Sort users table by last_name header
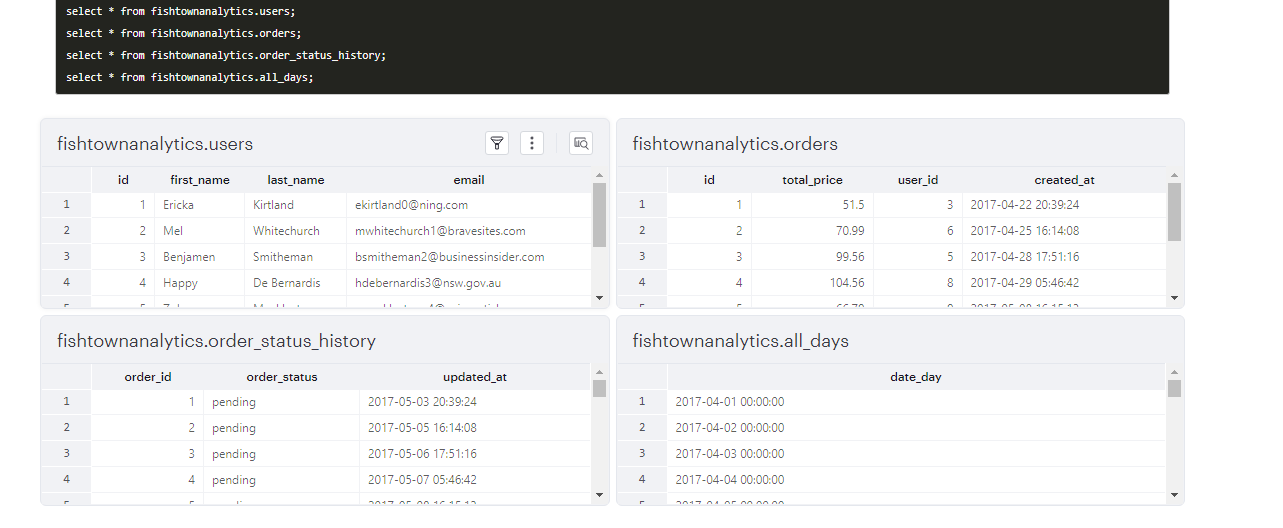Image resolution: width=1283 pixels, height=528 pixels. pyautogui.click(x=296, y=180)
